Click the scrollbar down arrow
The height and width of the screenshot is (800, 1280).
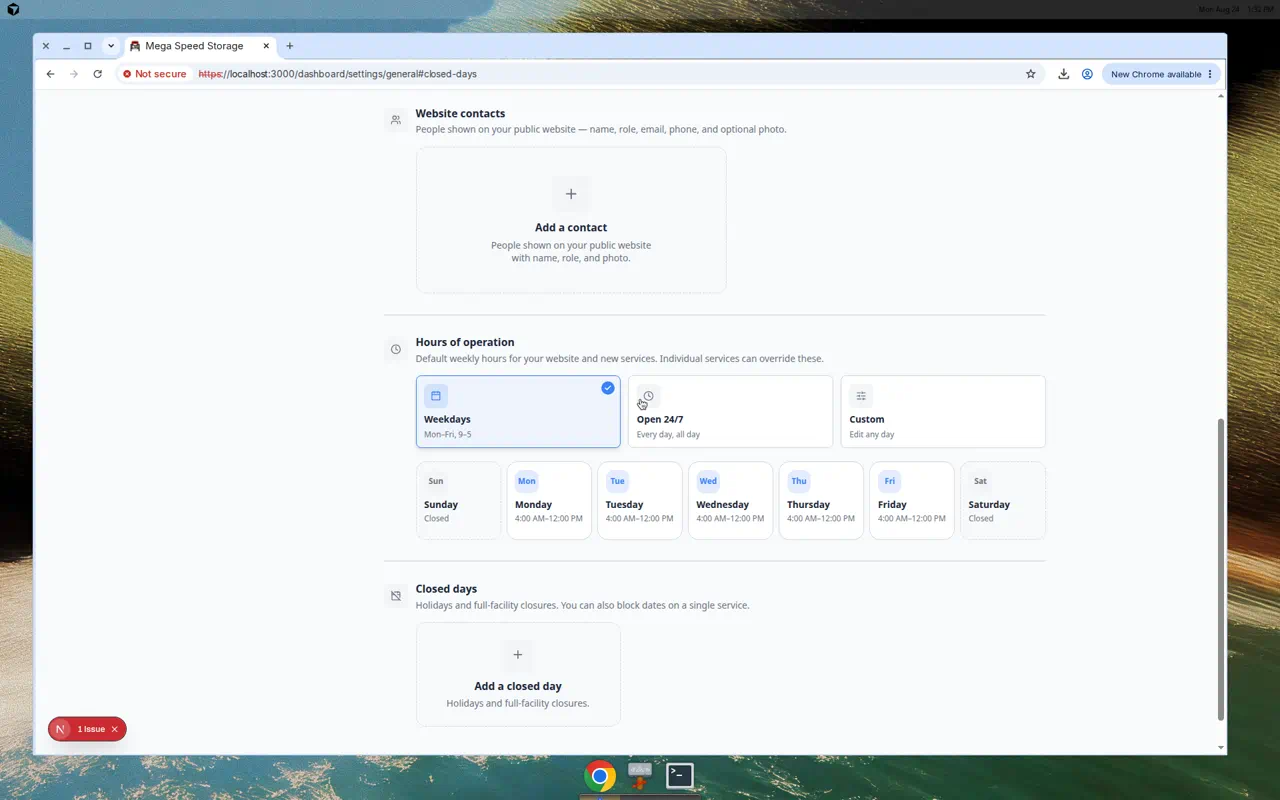(x=1221, y=747)
